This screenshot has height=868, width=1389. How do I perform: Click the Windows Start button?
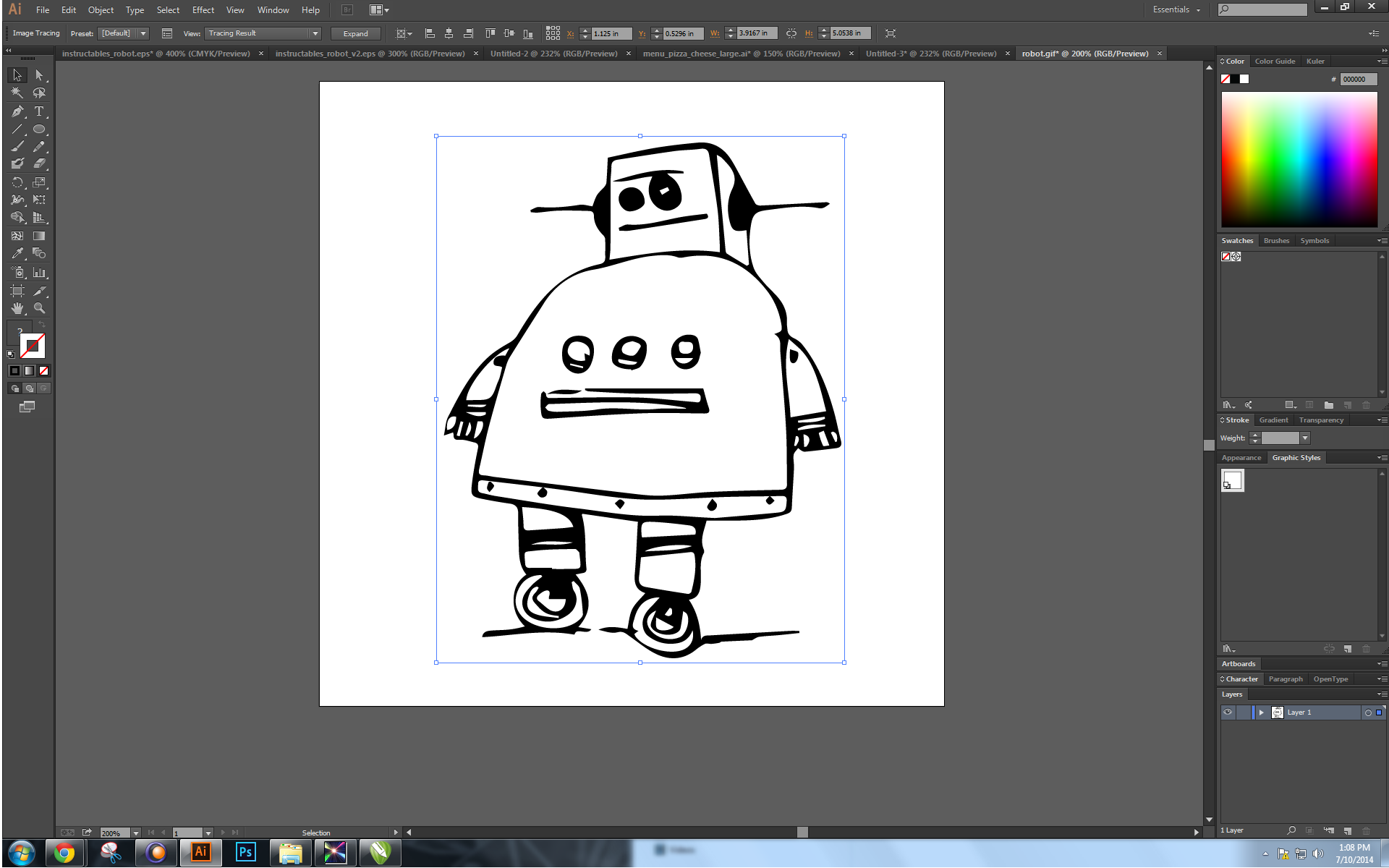21,853
